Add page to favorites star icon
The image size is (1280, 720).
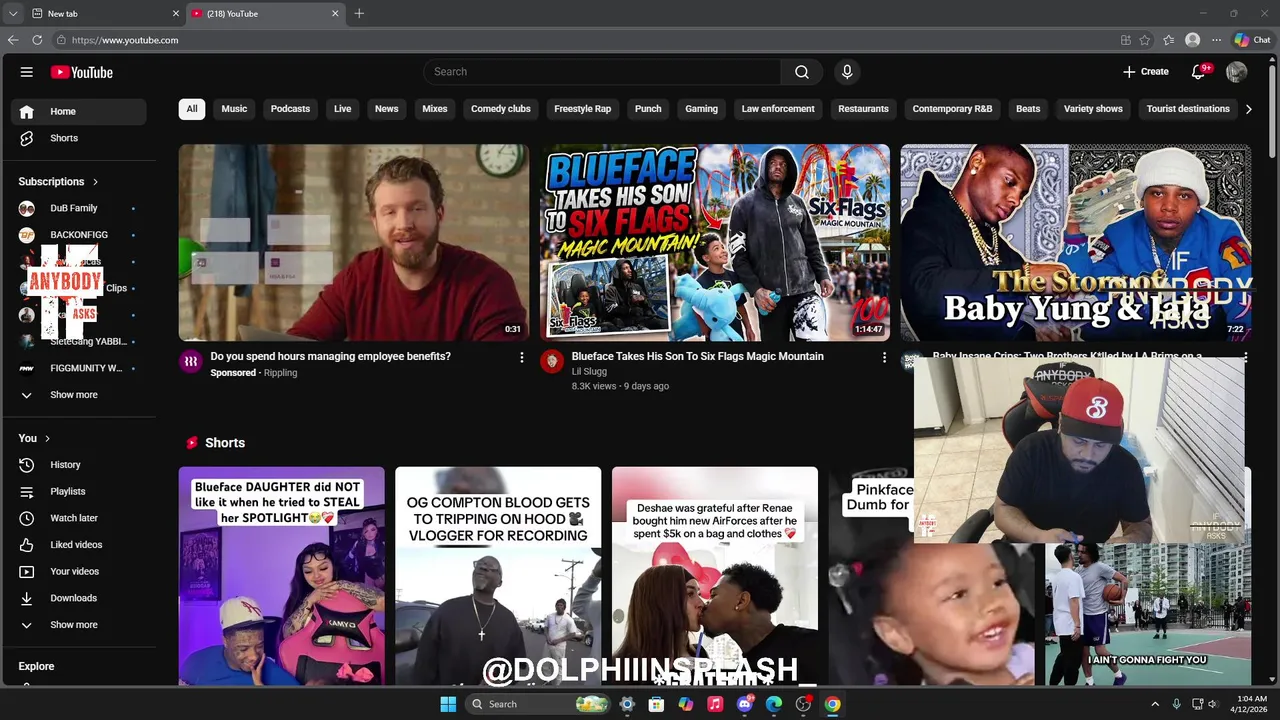click(x=1145, y=40)
